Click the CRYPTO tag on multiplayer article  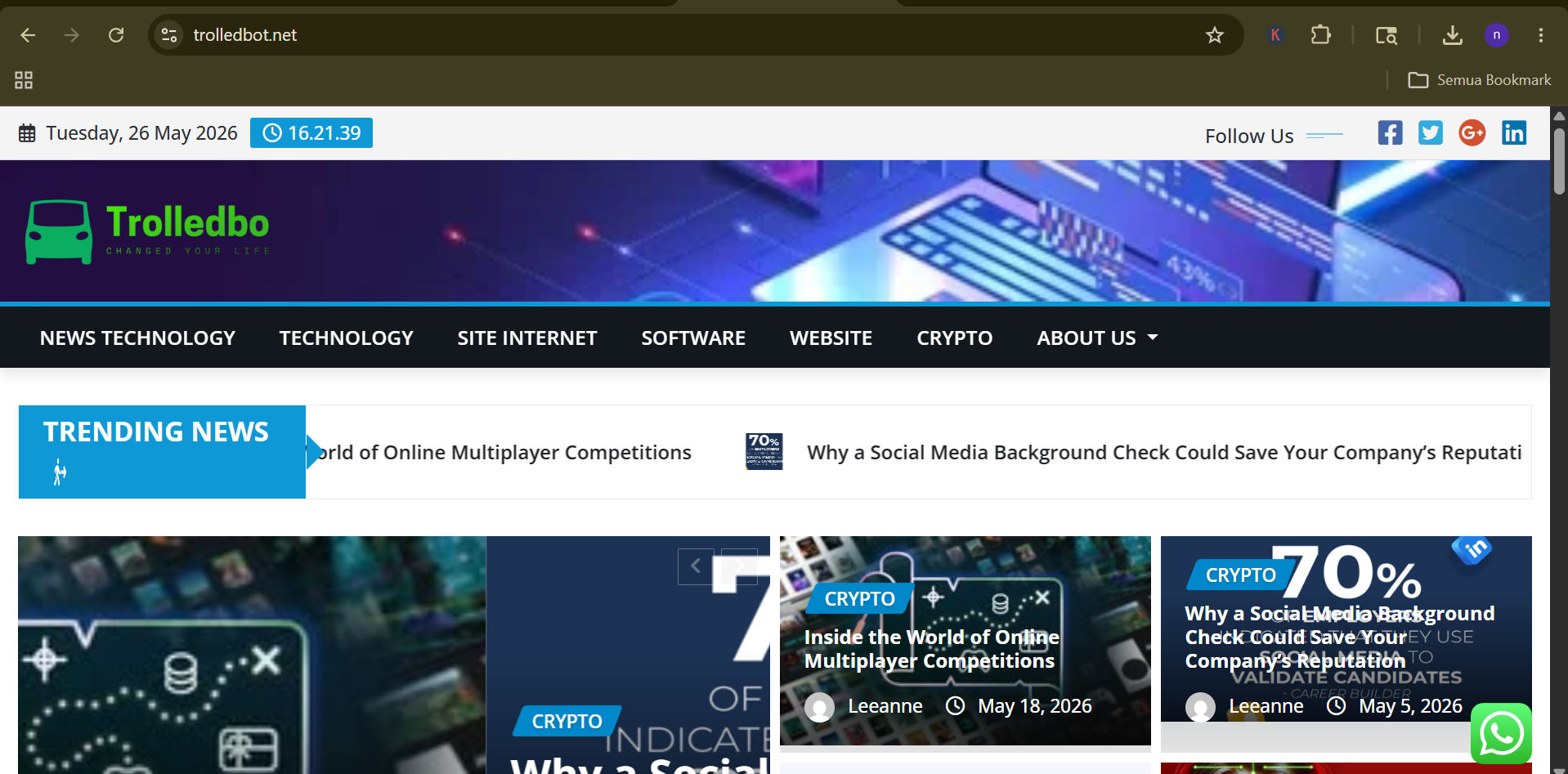click(859, 599)
